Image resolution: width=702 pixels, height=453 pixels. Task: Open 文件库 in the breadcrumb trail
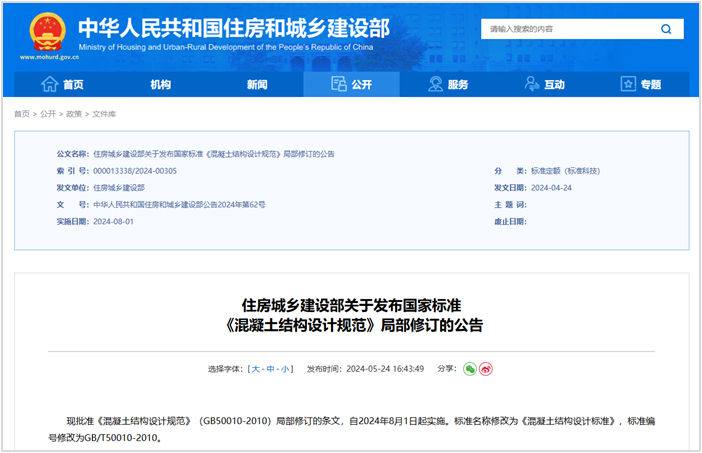pyautogui.click(x=104, y=114)
